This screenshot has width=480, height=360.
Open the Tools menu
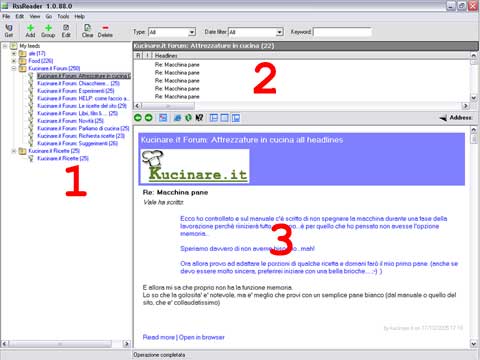click(x=63, y=16)
